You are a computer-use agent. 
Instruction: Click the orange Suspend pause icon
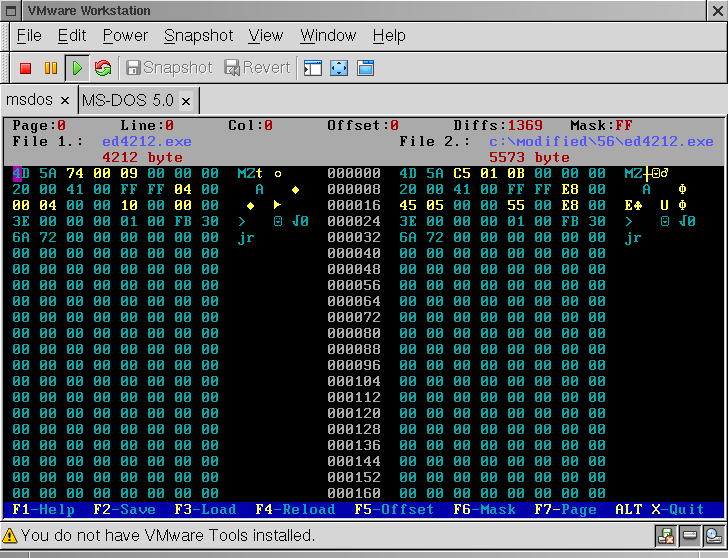tap(51, 68)
